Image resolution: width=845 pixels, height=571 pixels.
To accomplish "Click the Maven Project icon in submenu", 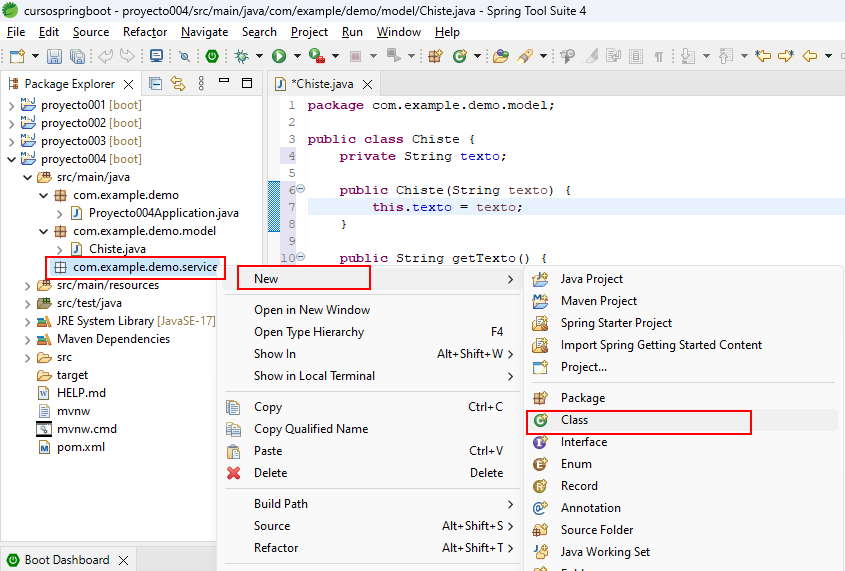I will click(x=540, y=301).
